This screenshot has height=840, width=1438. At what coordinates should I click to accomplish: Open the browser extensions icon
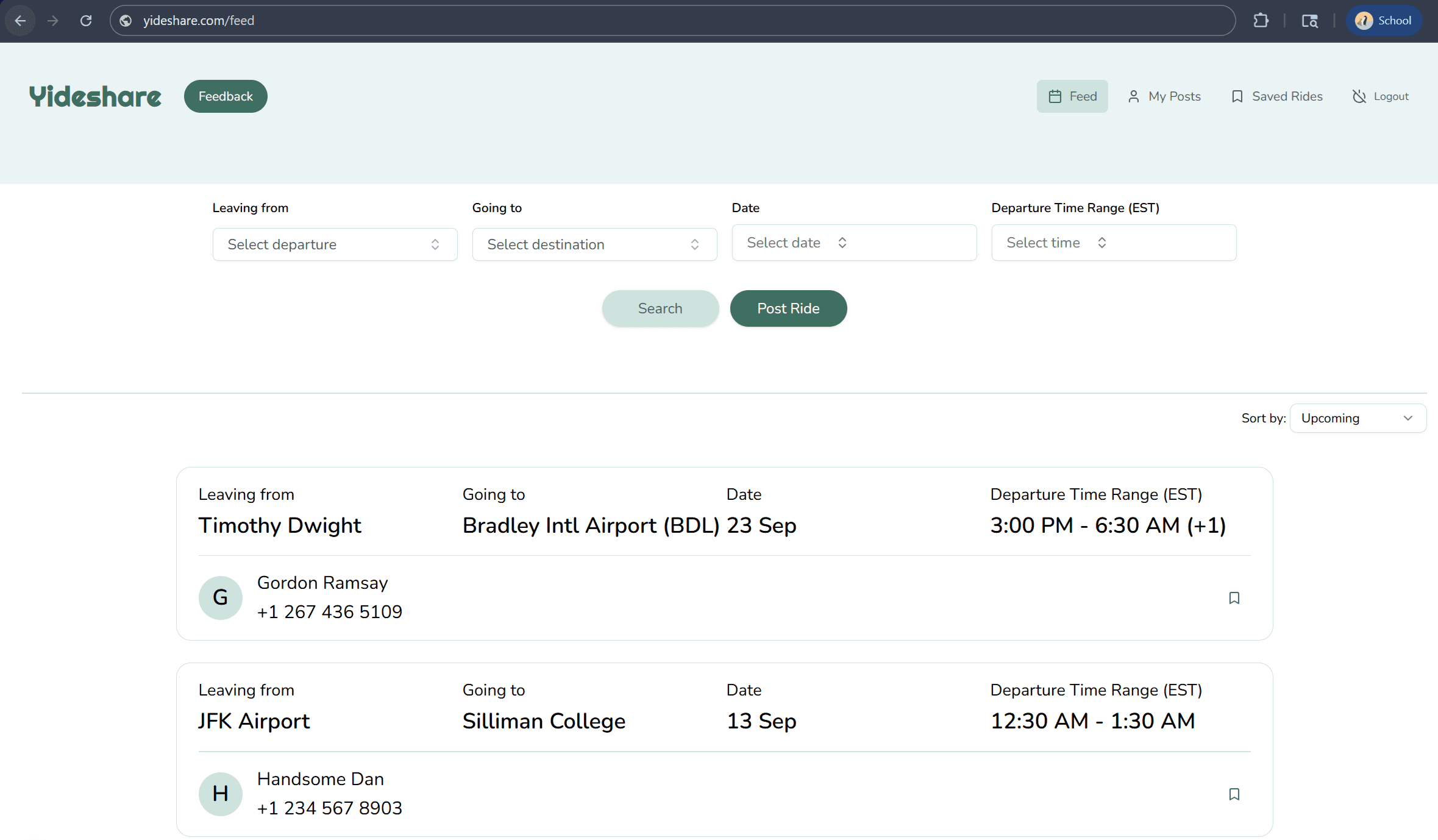[1261, 20]
